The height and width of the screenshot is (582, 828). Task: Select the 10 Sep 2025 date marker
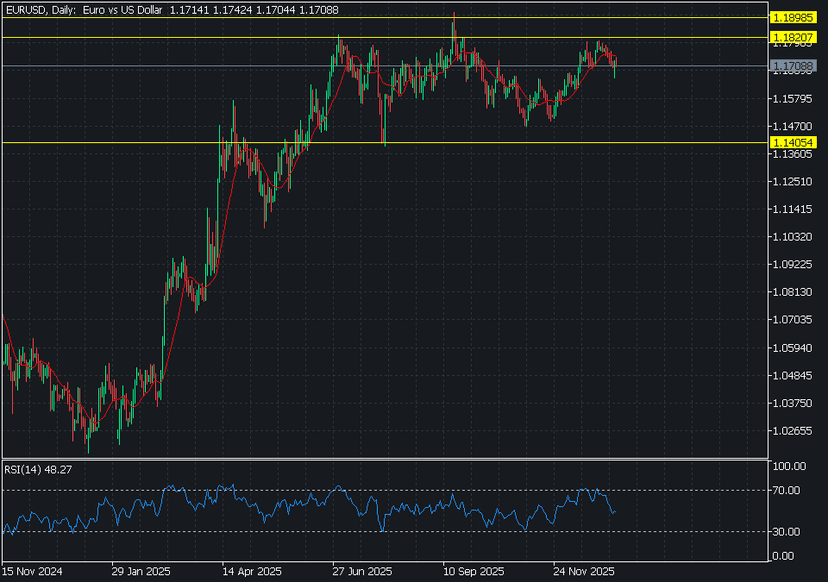tap(474, 573)
